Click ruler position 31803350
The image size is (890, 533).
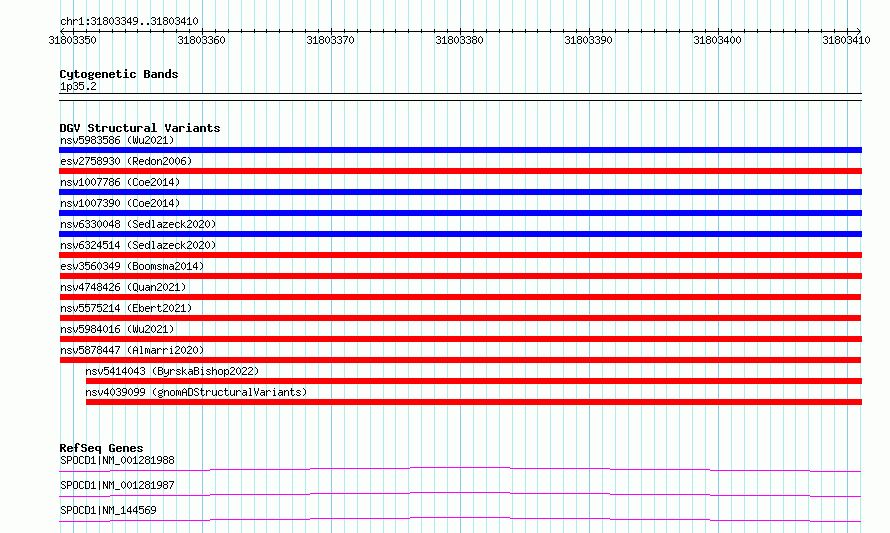point(73,40)
